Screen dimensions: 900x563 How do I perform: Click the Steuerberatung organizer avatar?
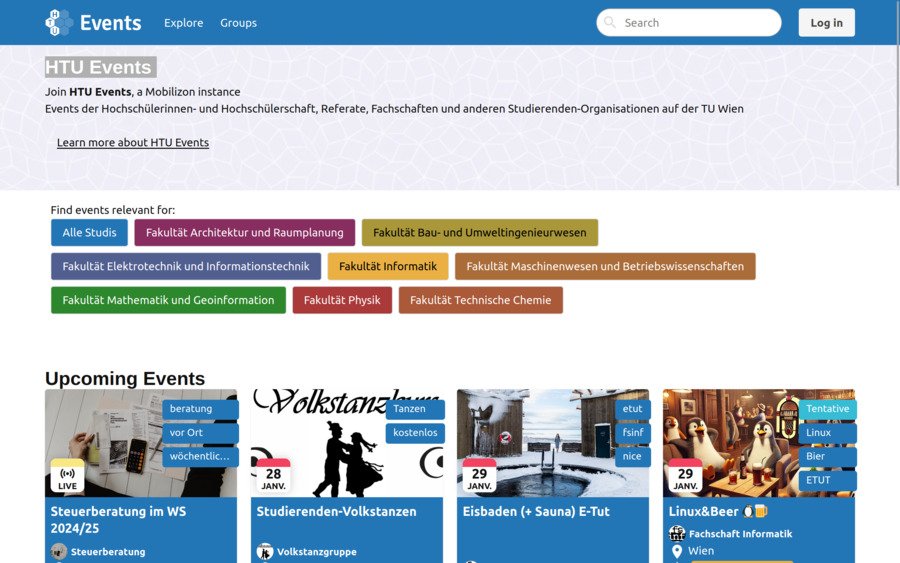(x=59, y=551)
